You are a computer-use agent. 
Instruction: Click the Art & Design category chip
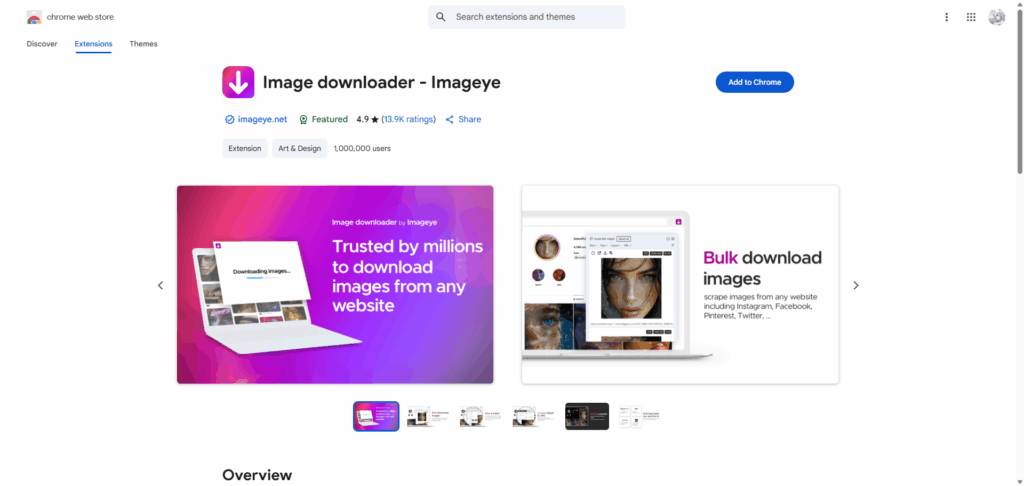[300, 148]
